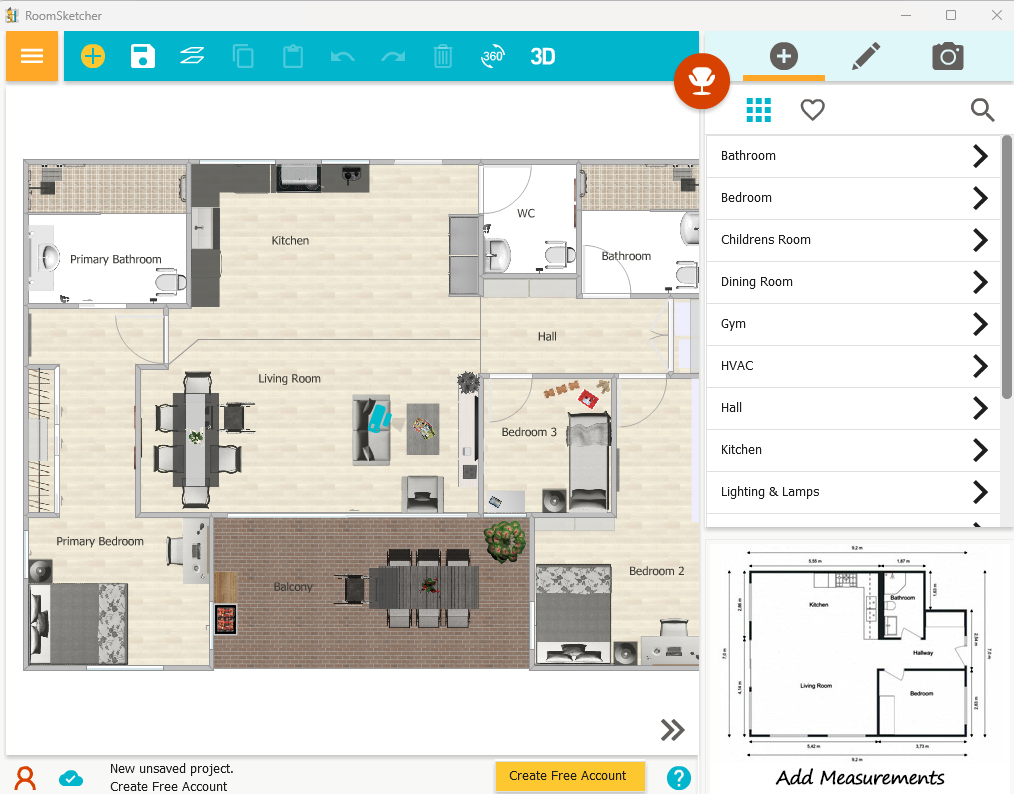Create a new project with yellow plus
Screen dimensions: 1014x794
pos(92,56)
